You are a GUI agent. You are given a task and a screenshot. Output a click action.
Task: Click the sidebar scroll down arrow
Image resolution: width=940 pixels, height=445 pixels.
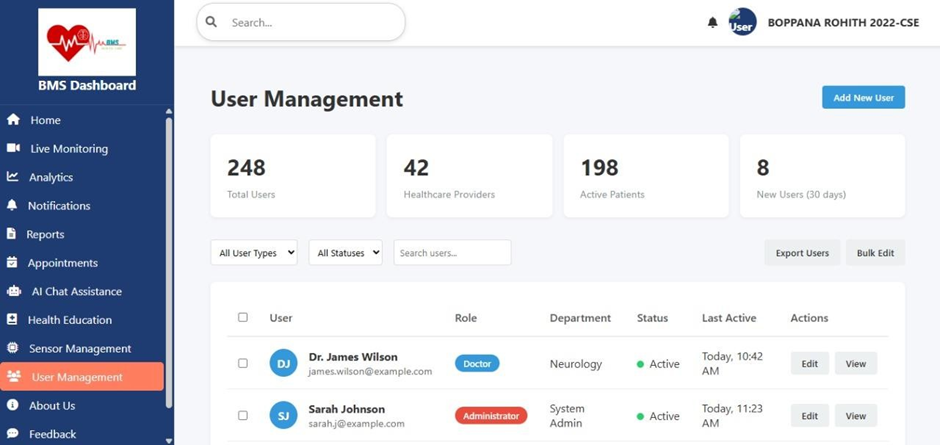pos(169,440)
